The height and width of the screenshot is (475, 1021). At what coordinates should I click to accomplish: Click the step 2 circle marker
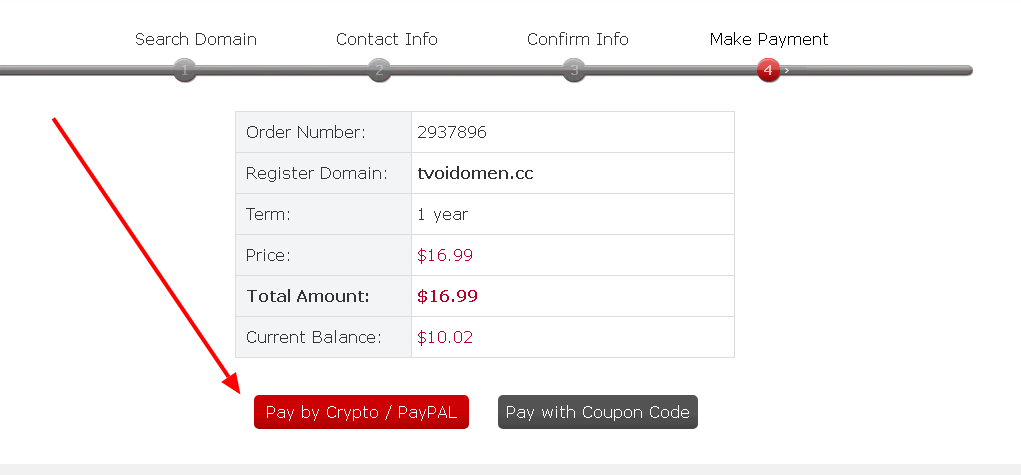[x=378, y=70]
